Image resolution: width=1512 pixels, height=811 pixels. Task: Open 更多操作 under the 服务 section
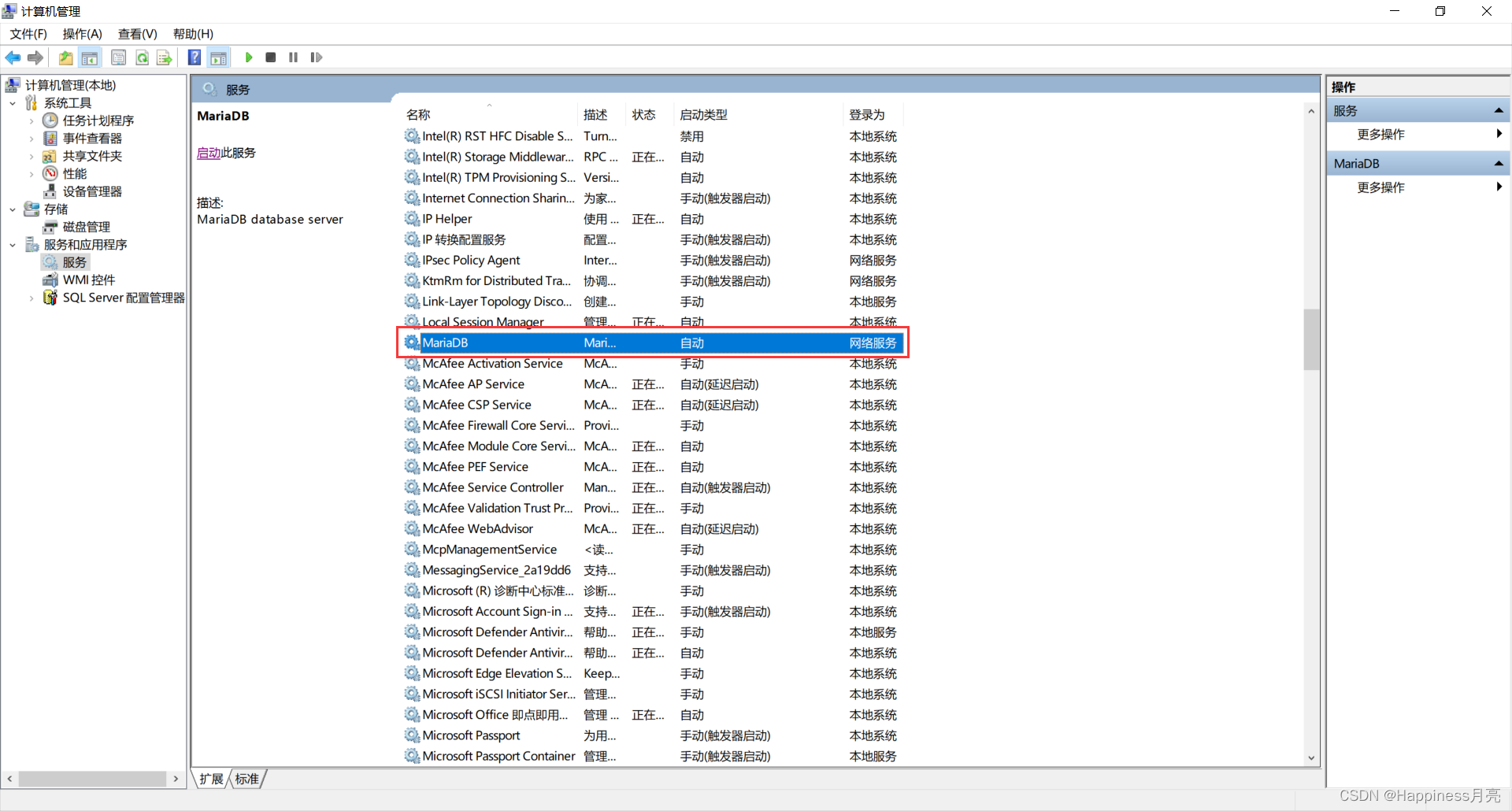(x=1380, y=134)
